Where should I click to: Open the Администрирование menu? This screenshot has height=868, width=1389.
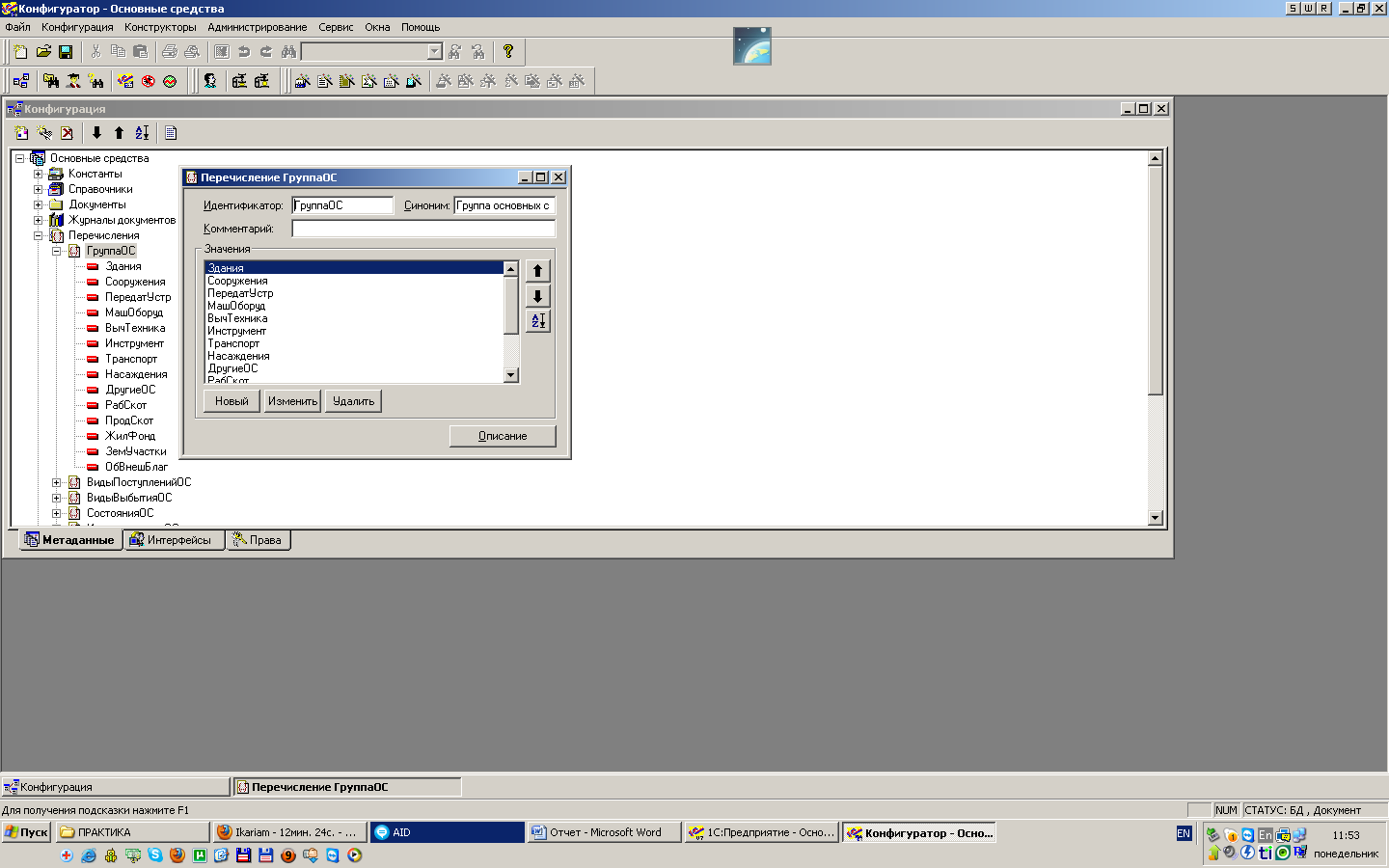pyautogui.click(x=258, y=27)
